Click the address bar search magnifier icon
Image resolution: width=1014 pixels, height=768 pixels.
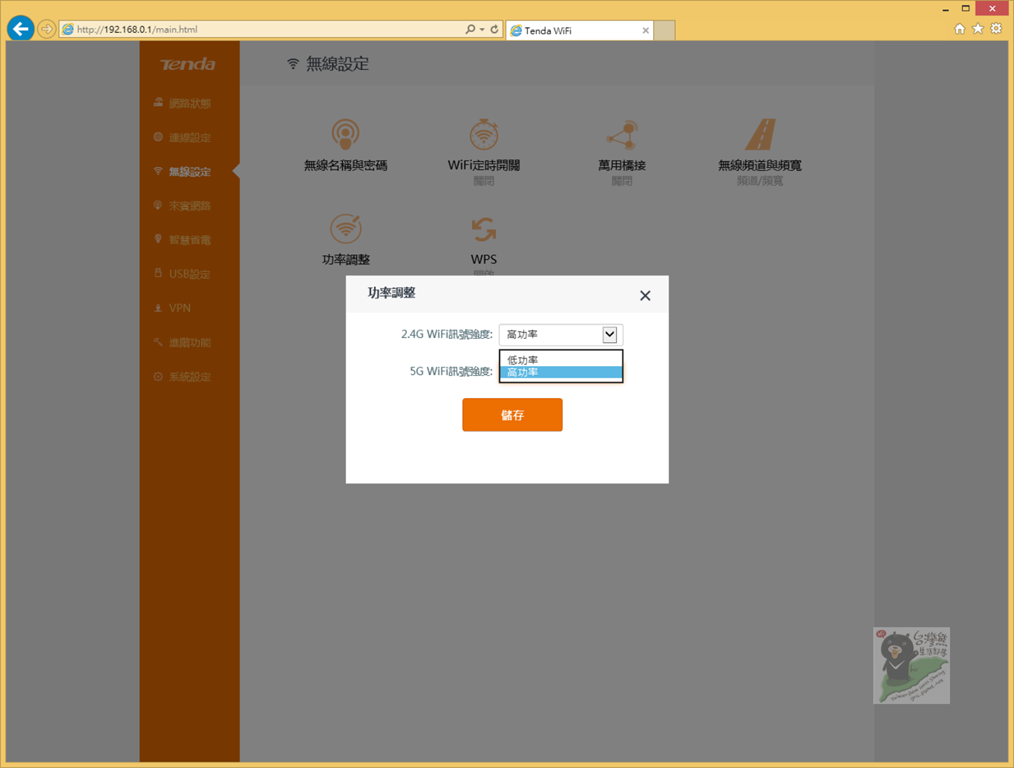[x=470, y=29]
